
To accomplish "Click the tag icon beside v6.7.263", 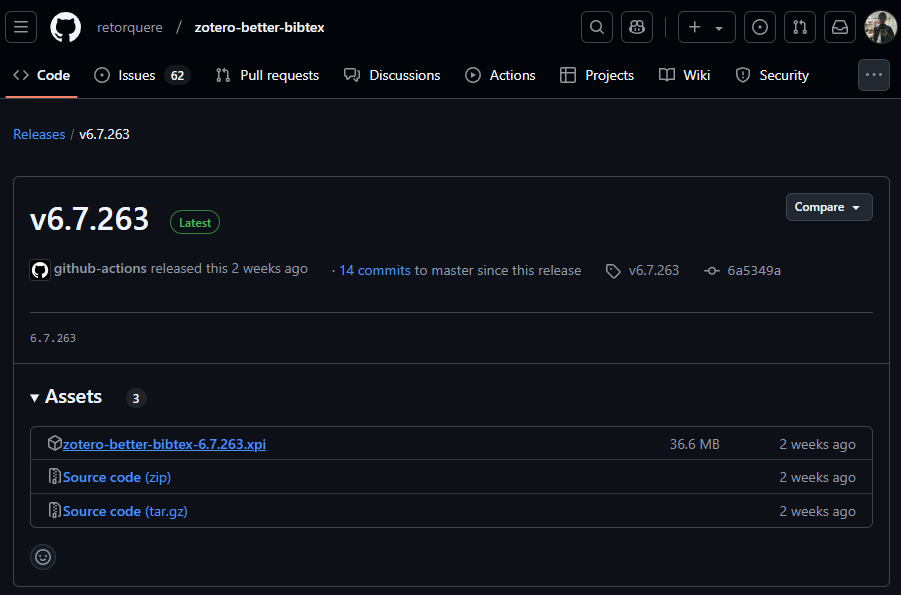I will [613, 271].
